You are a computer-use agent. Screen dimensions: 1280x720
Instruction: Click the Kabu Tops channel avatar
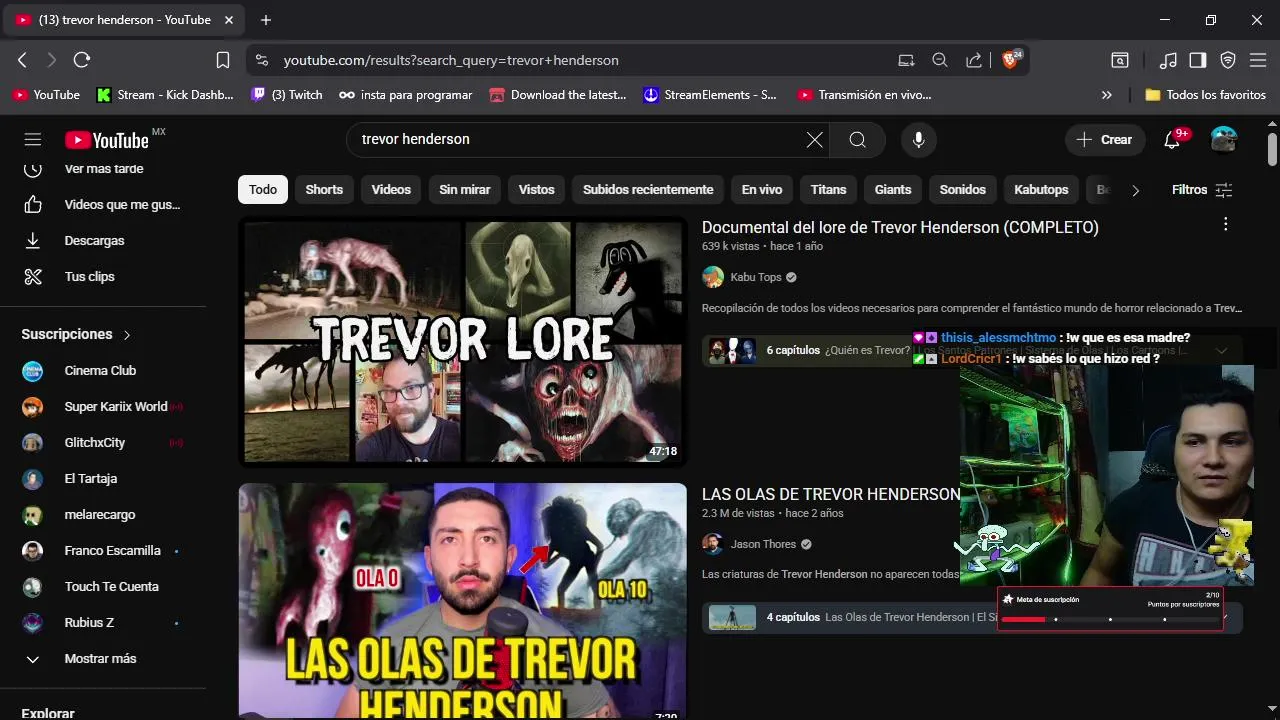[713, 277]
